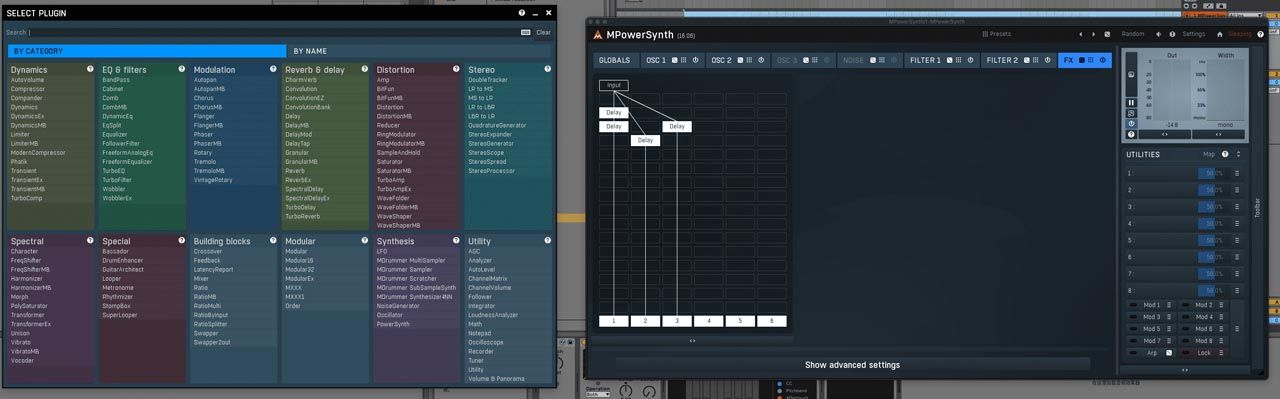Toggle OSC 1 power button
Screen dimensions: 1280x399
[695, 60]
